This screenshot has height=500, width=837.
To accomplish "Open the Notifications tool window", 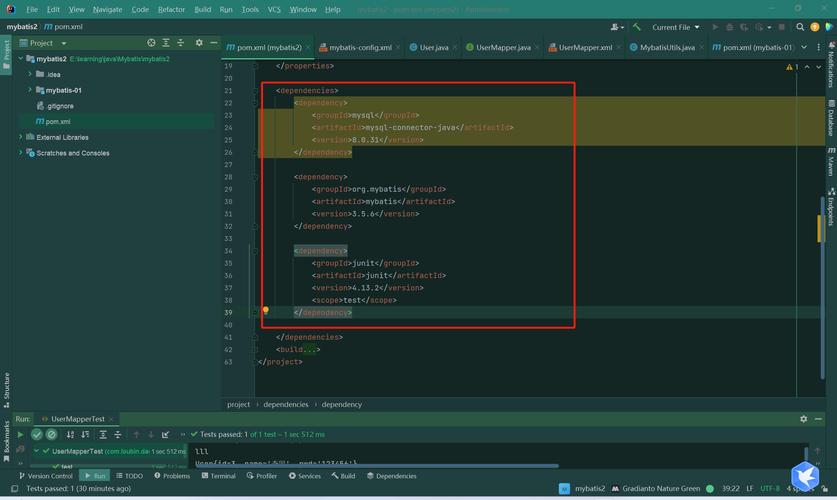I will coord(831,65).
